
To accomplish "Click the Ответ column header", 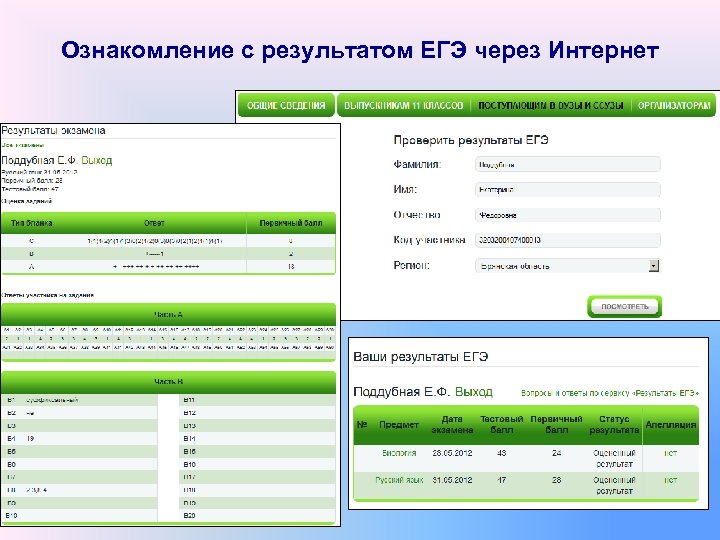I will point(154,223).
